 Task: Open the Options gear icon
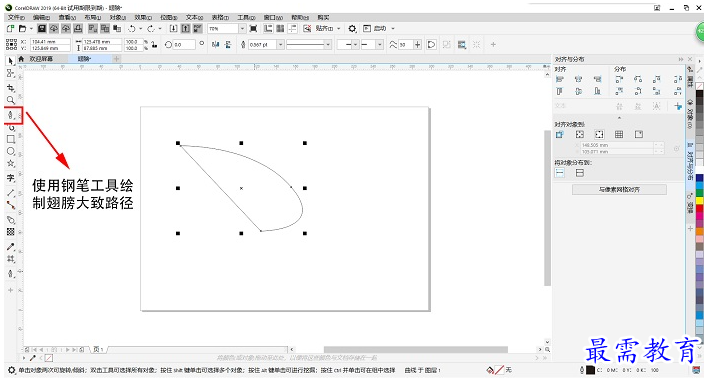pos(352,28)
